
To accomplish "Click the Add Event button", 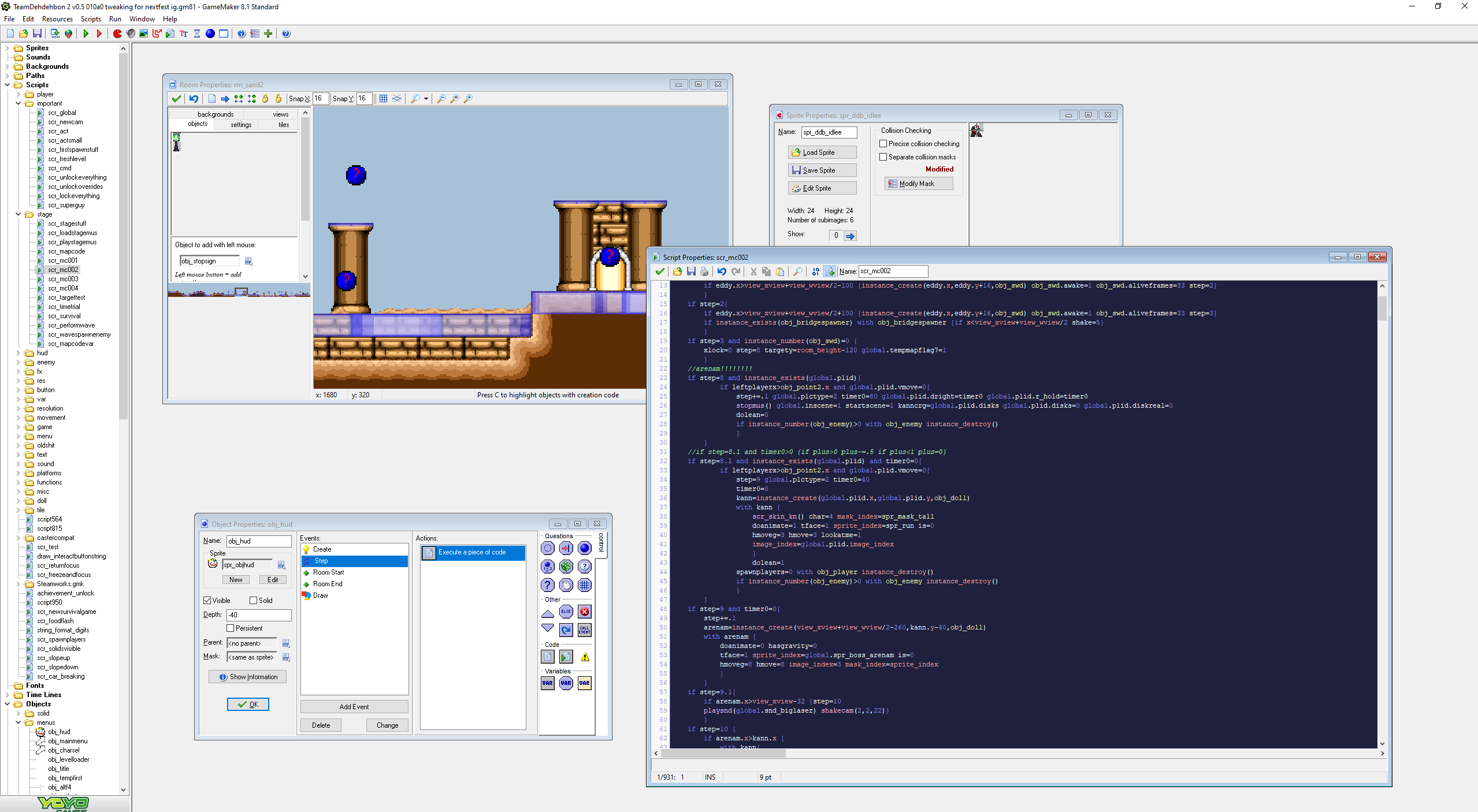I will coord(354,707).
